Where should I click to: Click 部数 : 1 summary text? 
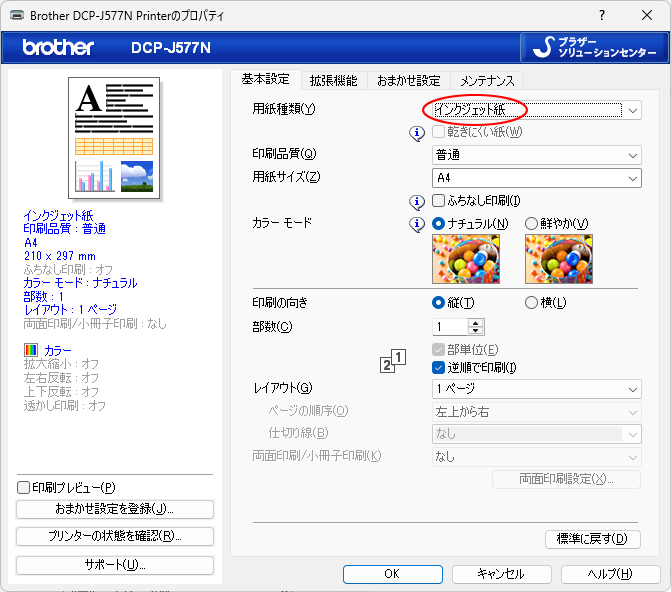44,296
